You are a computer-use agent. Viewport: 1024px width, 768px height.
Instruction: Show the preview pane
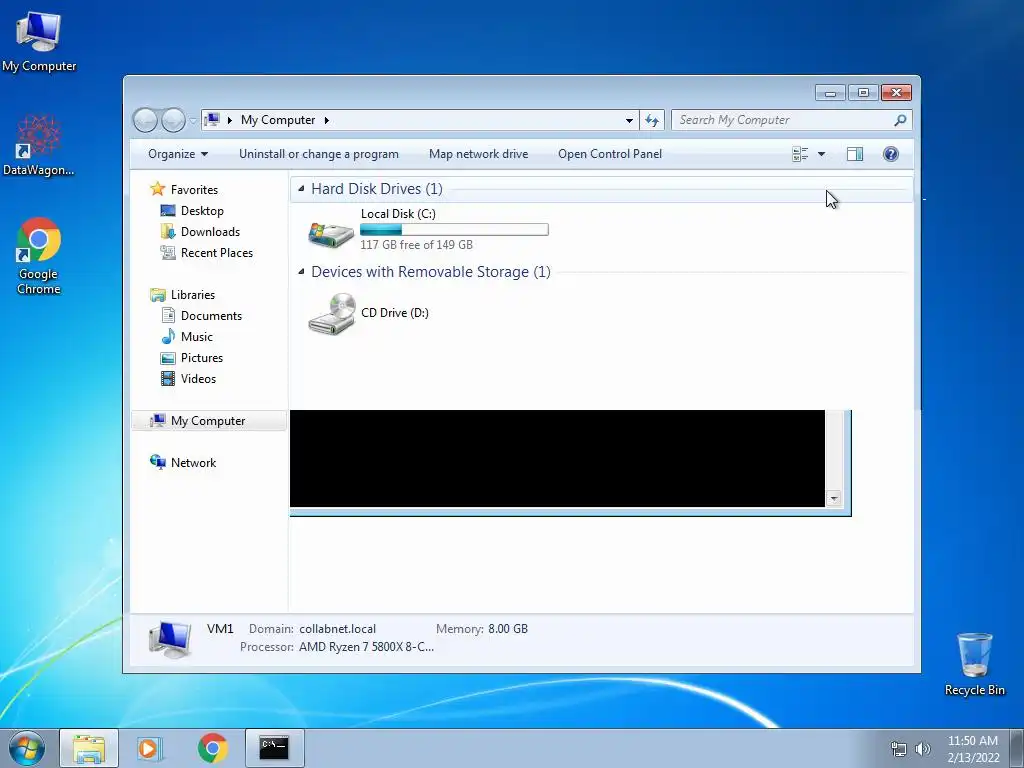pos(855,154)
